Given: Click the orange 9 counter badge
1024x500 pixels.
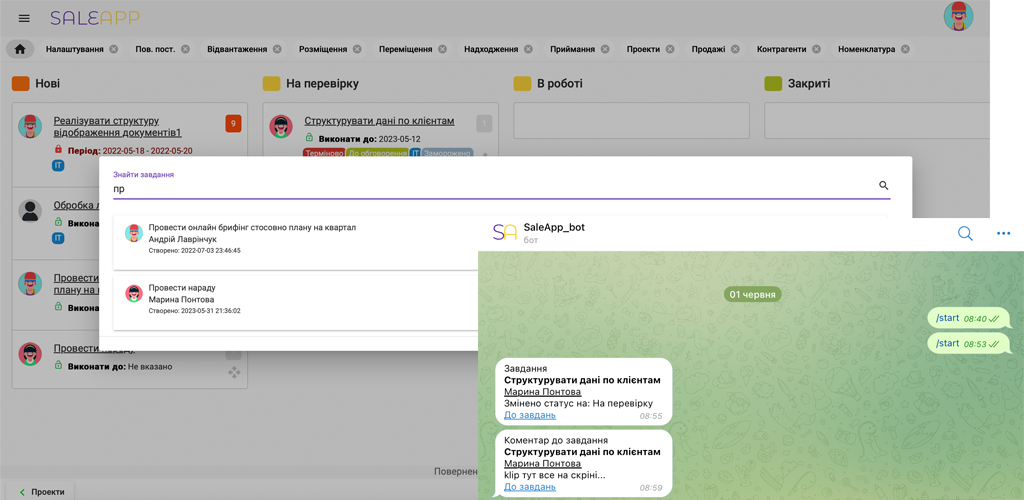Looking at the screenshot, I should [233, 123].
